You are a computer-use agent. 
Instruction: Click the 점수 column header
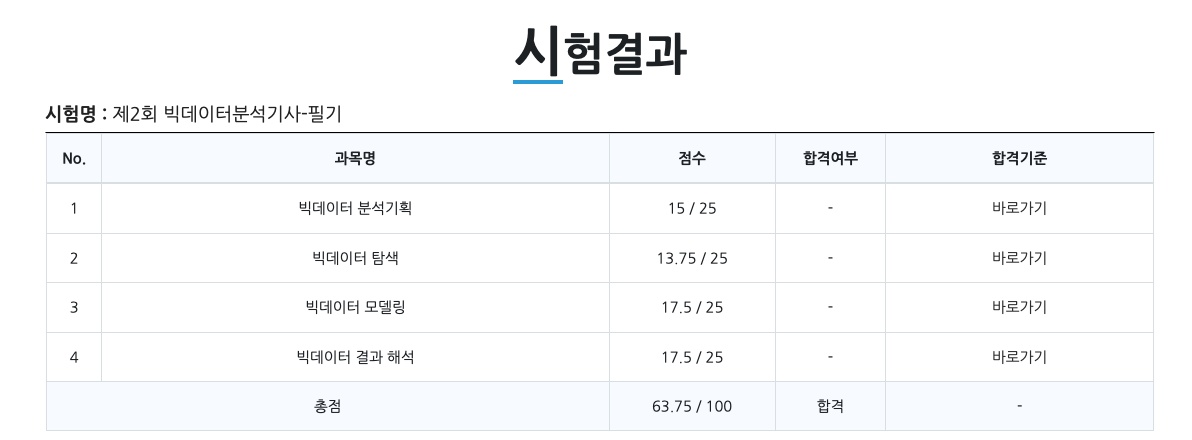[x=692, y=158]
